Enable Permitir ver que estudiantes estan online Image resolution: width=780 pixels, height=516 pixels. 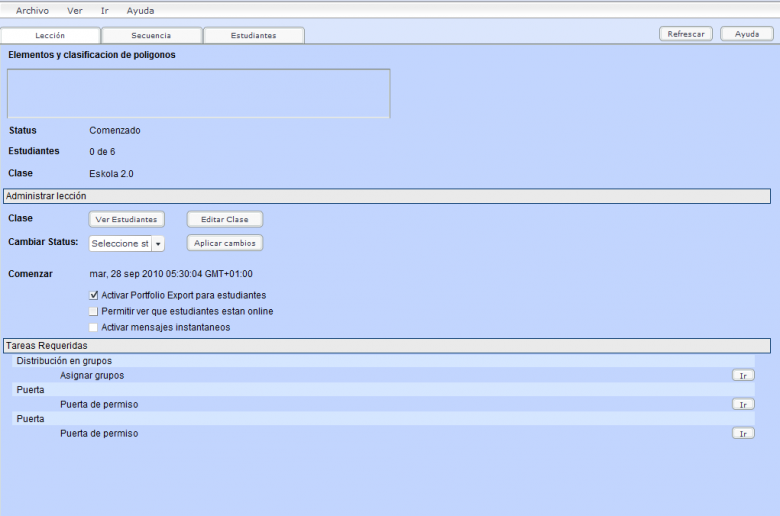click(x=94, y=312)
